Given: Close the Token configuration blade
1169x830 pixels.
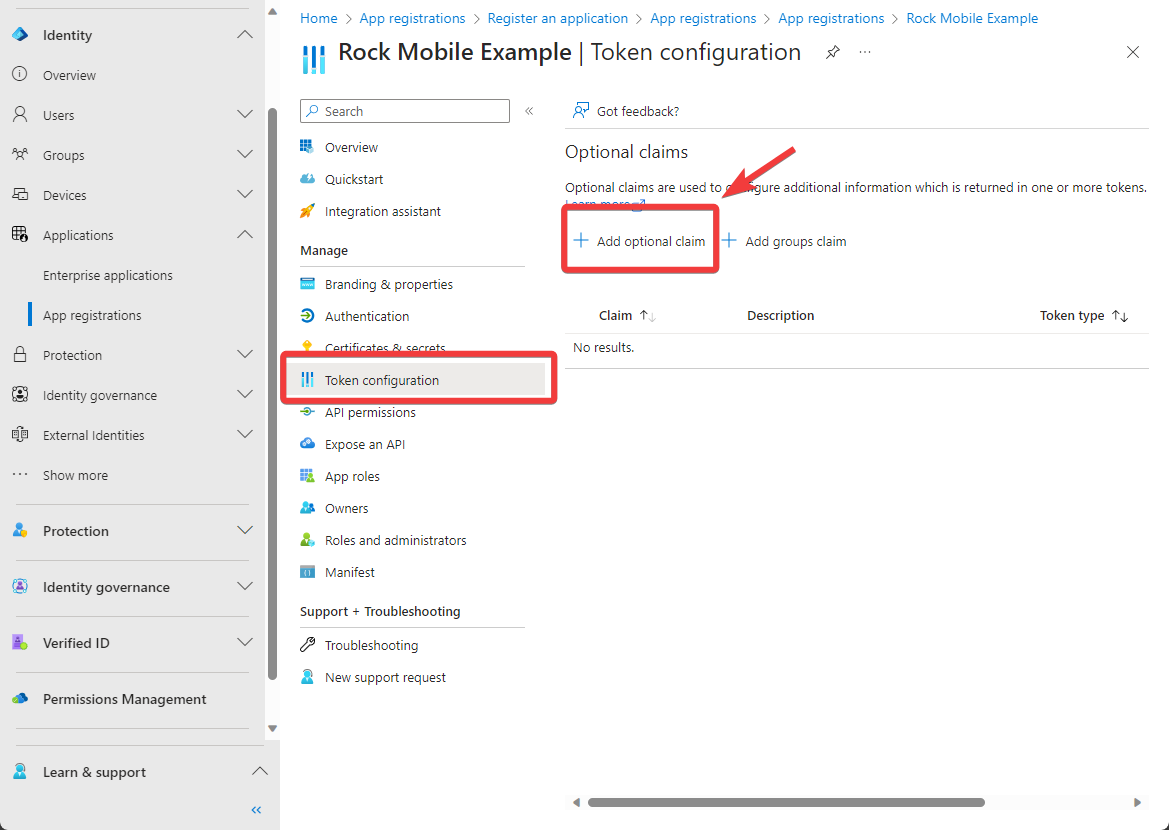Looking at the screenshot, I should 1132,52.
